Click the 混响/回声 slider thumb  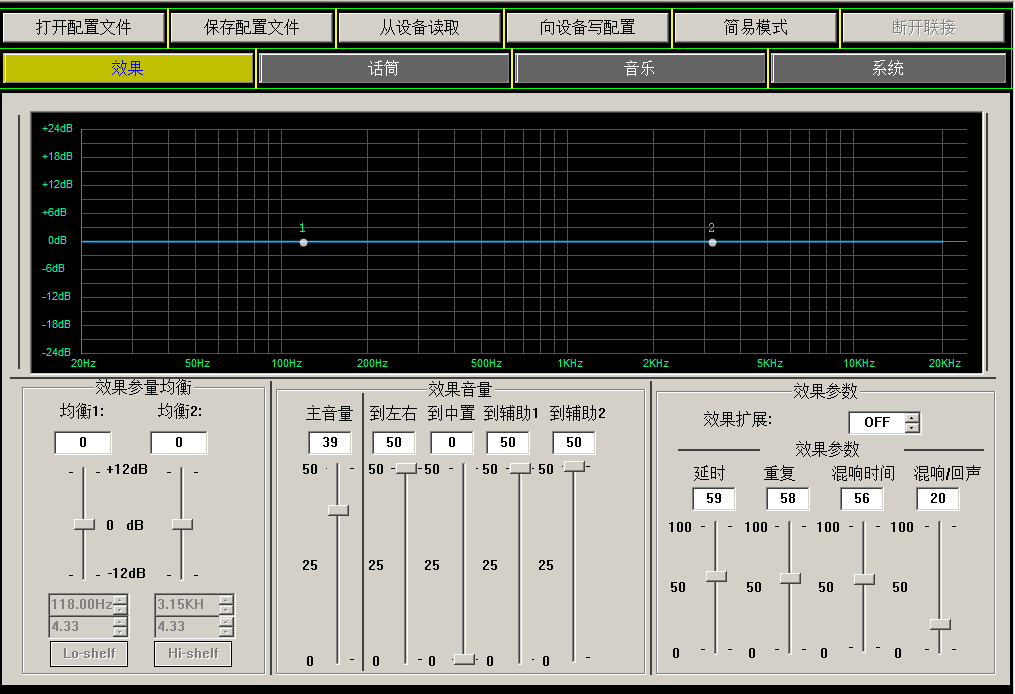(940, 624)
